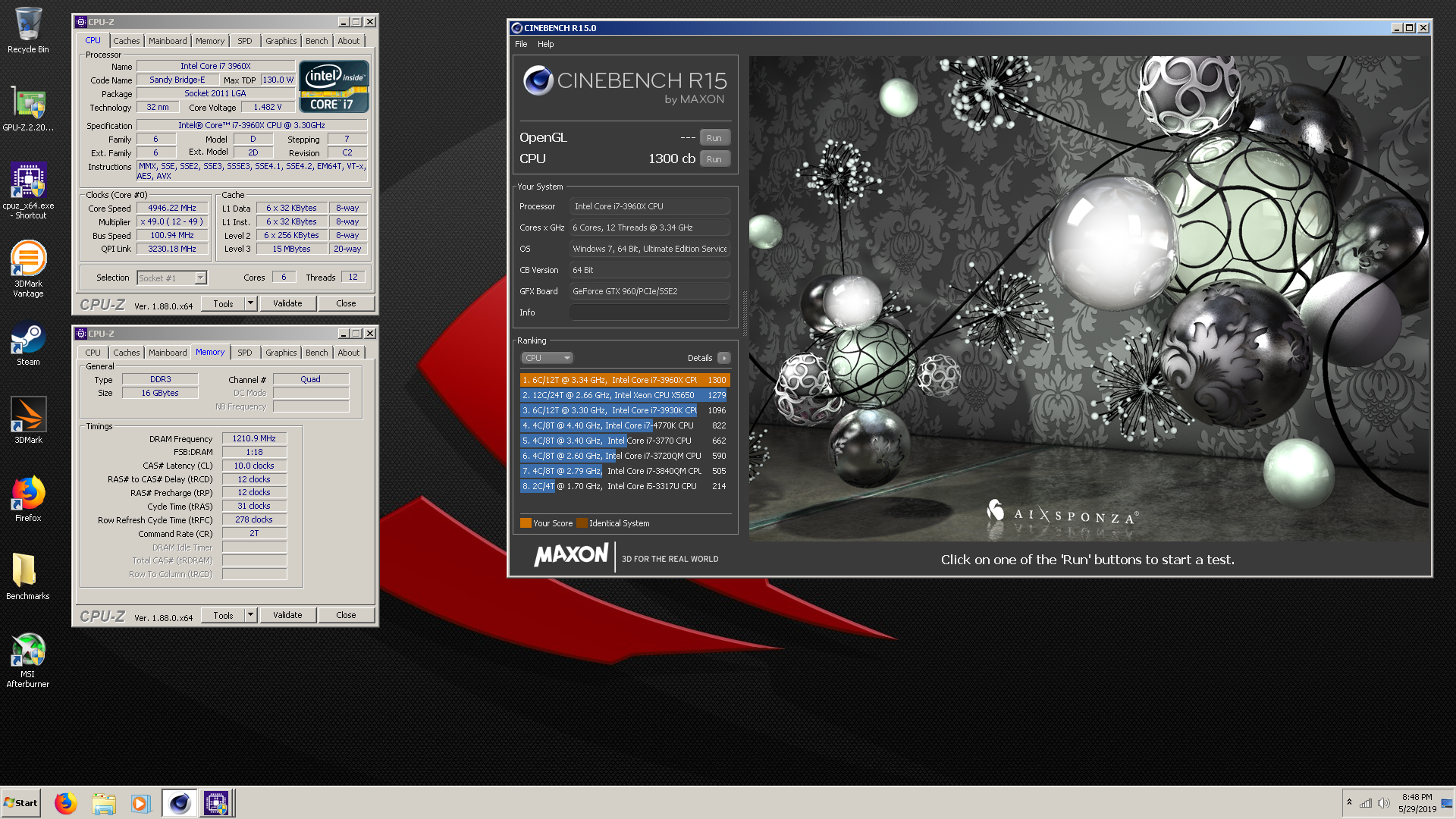This screenshot has height=819, width=1456.
Task: Expand ranking Details arrow button
Action: tap(724, 358)
